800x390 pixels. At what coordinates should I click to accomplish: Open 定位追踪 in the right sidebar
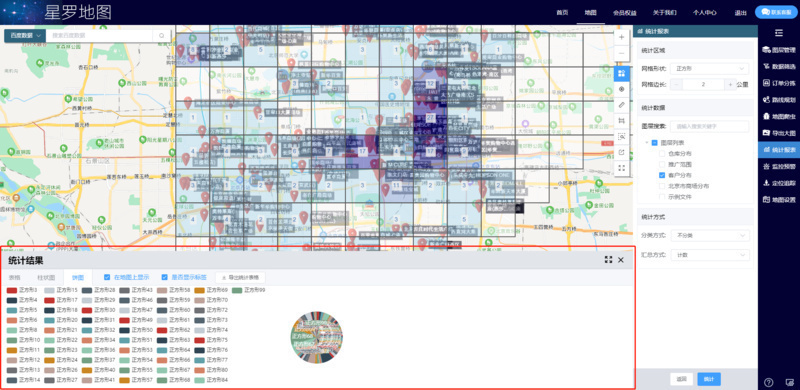(x=779, y=183)
